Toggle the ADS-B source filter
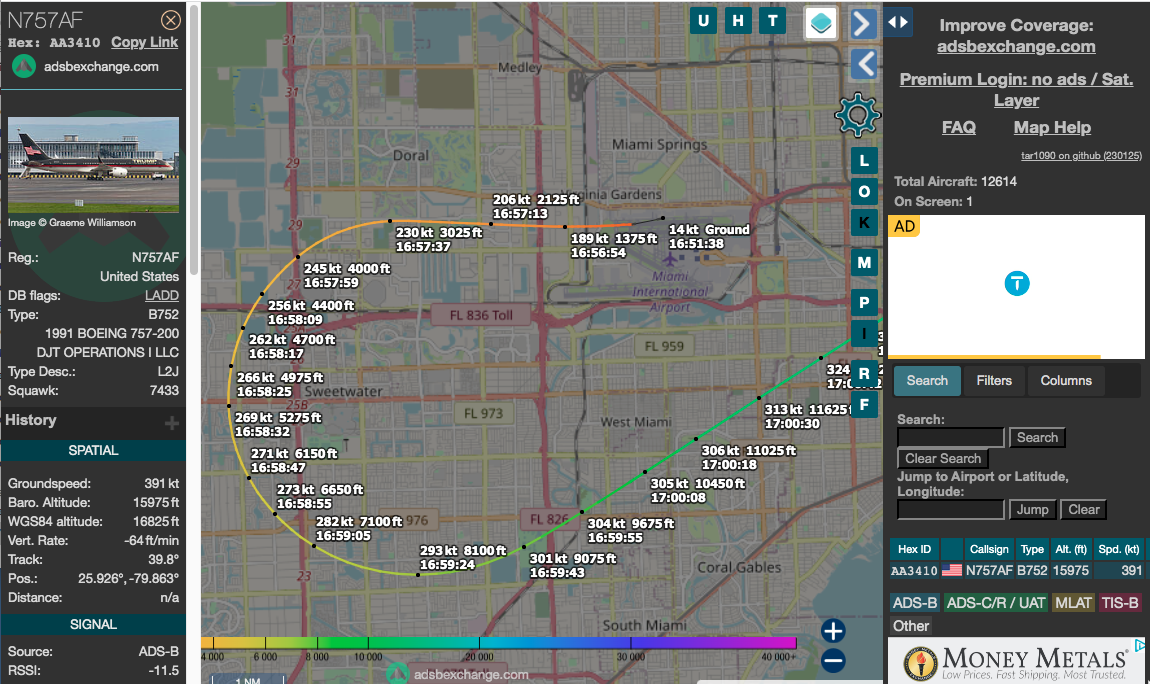The height and width of the screenshot is (684, 1150). point(915,603)
